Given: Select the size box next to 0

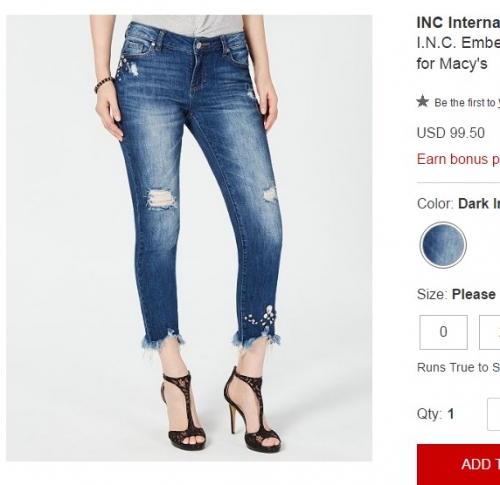Looking at the screenshot, I should [x=489, y=332].
